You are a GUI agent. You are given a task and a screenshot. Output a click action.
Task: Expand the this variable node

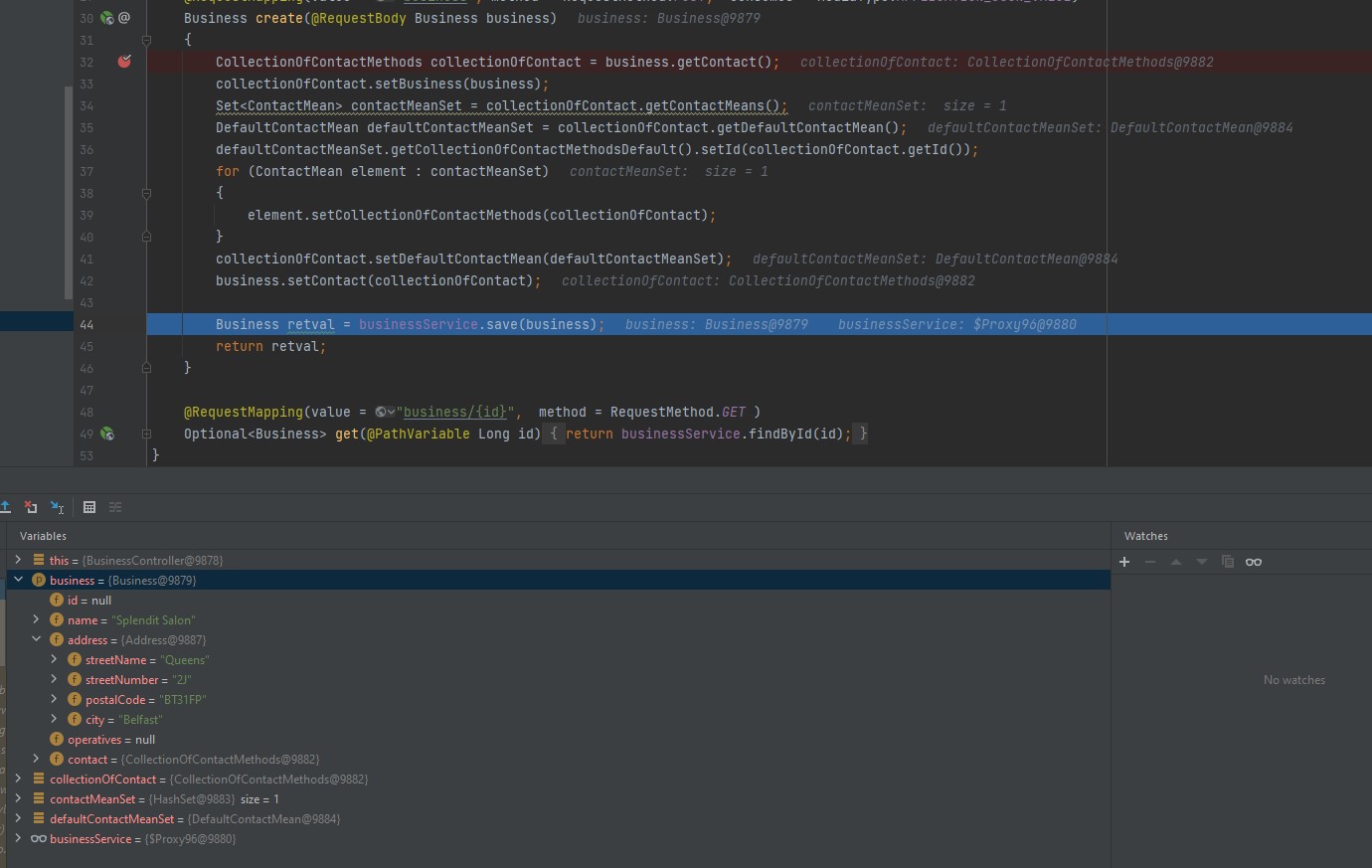(18, 561)
